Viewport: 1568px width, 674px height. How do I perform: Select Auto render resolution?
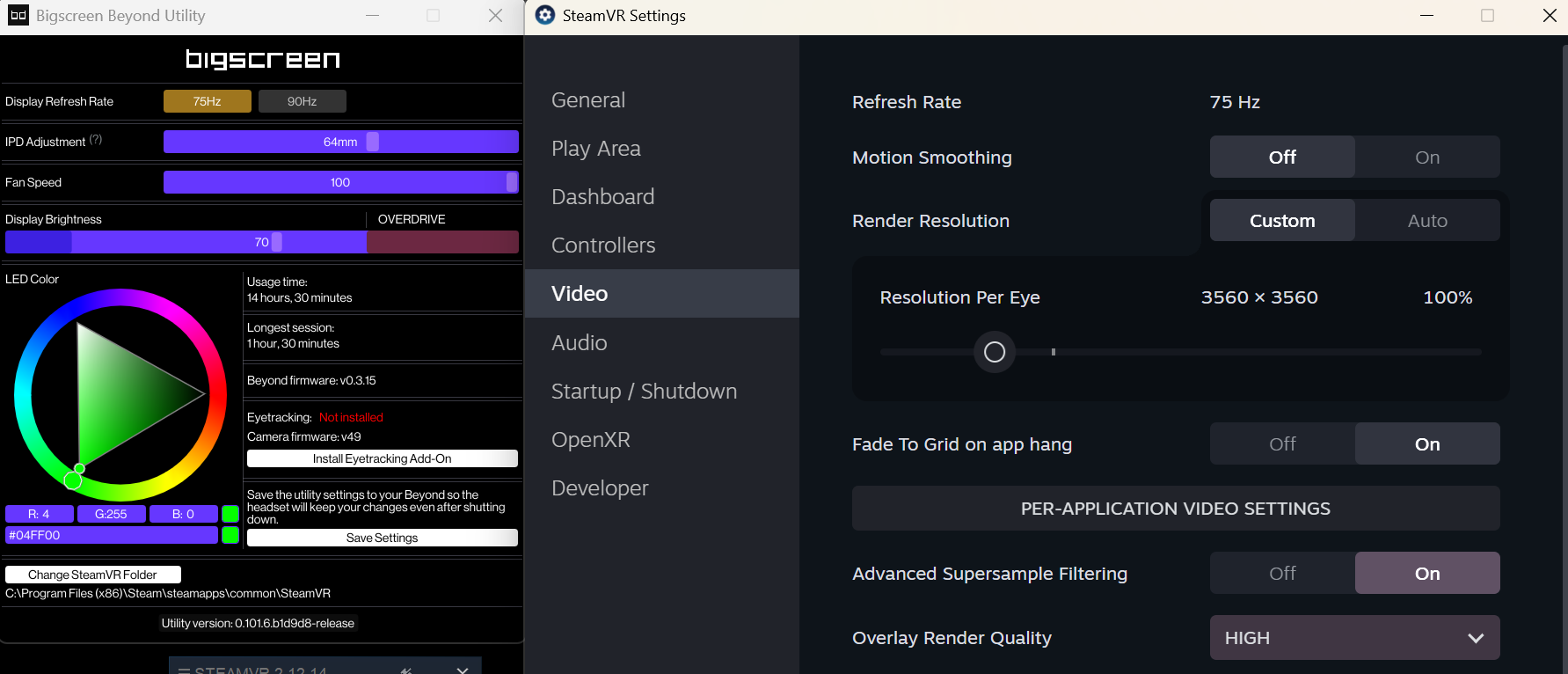click(1427, 220)
